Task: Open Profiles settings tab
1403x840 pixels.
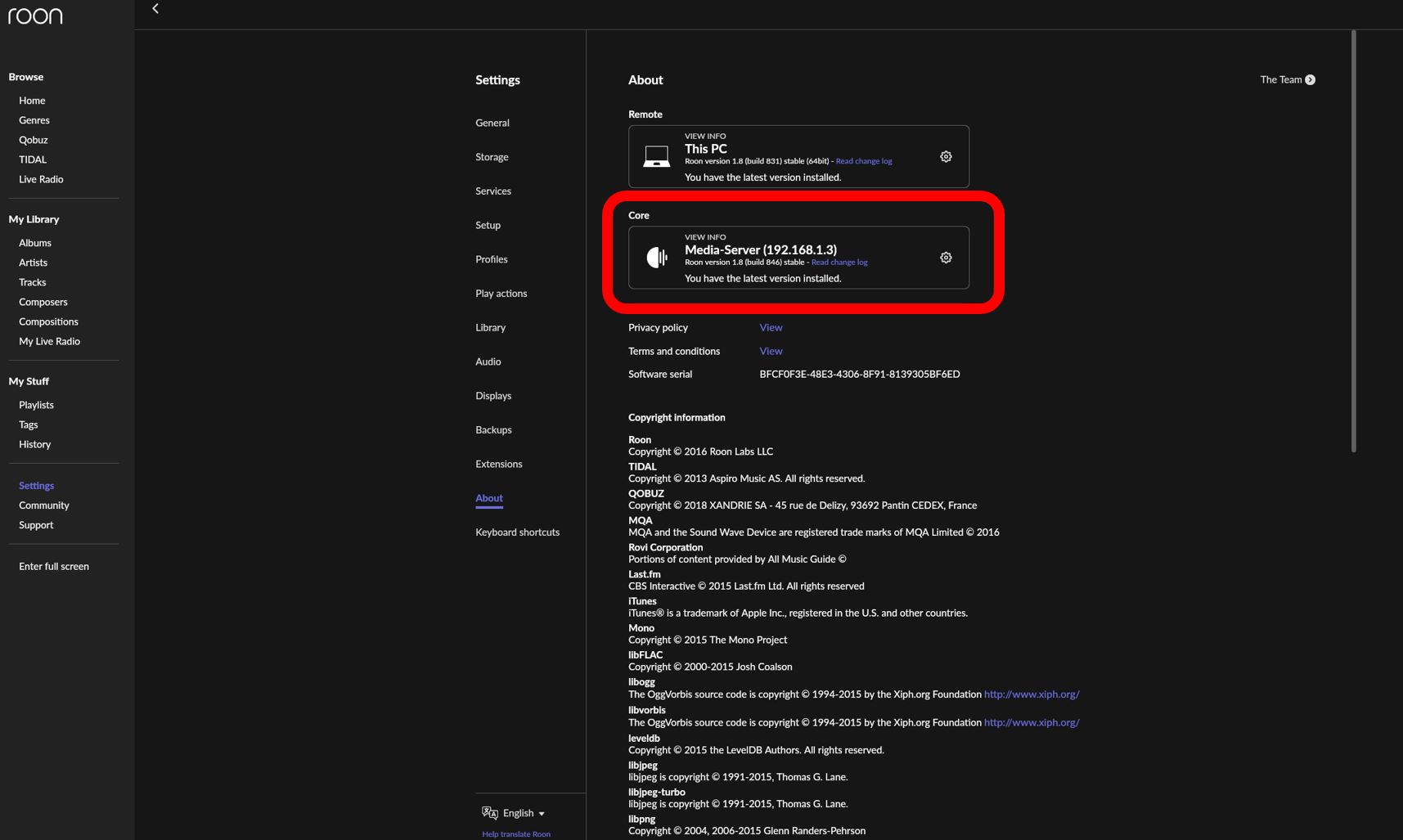Action: (492, 259)
